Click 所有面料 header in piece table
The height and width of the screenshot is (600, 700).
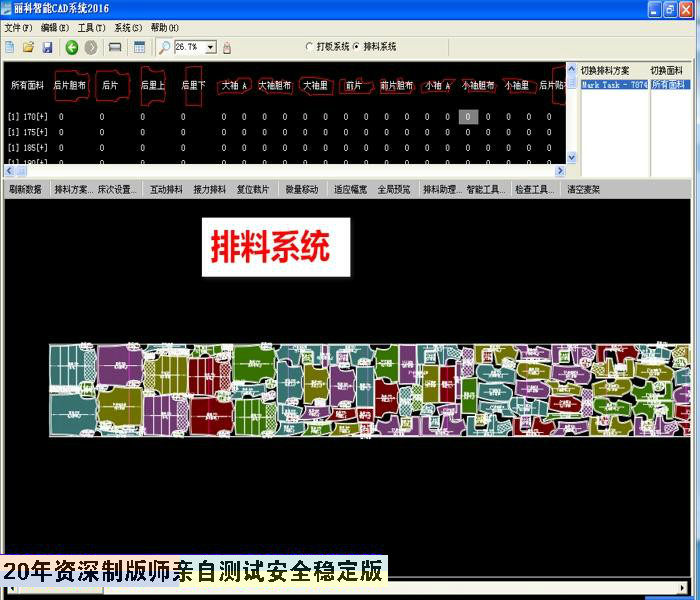click(28, 85)
